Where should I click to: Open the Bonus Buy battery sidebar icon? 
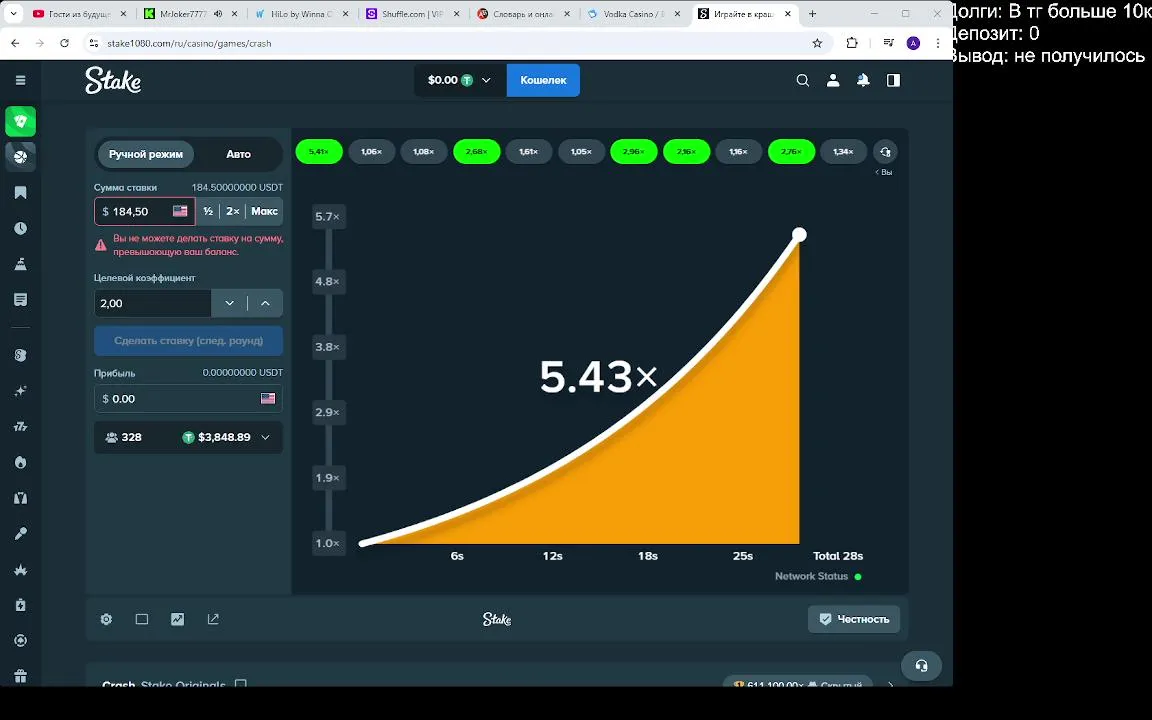(x=21, y=605)
